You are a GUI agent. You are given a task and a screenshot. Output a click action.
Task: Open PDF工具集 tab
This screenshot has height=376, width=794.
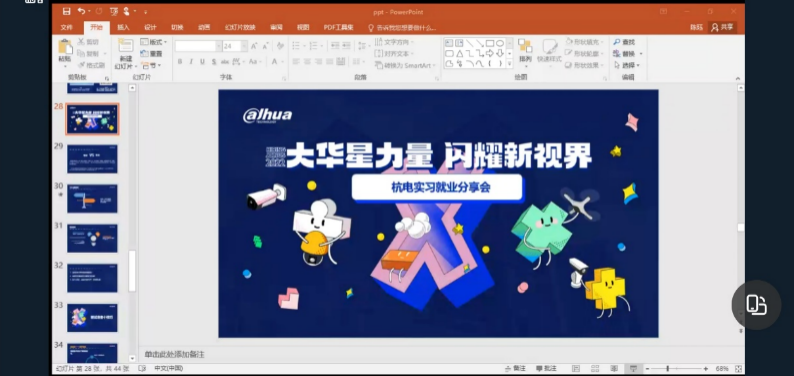pyautogui.click(x=338, y=27)
